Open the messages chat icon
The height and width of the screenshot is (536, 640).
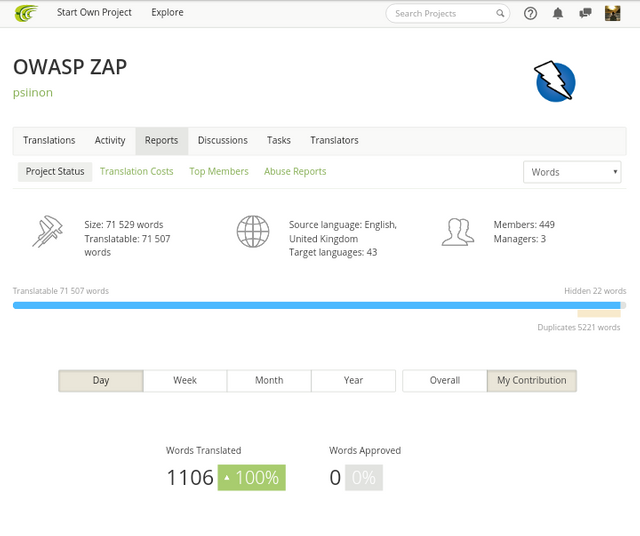click(x=585, y=13)
